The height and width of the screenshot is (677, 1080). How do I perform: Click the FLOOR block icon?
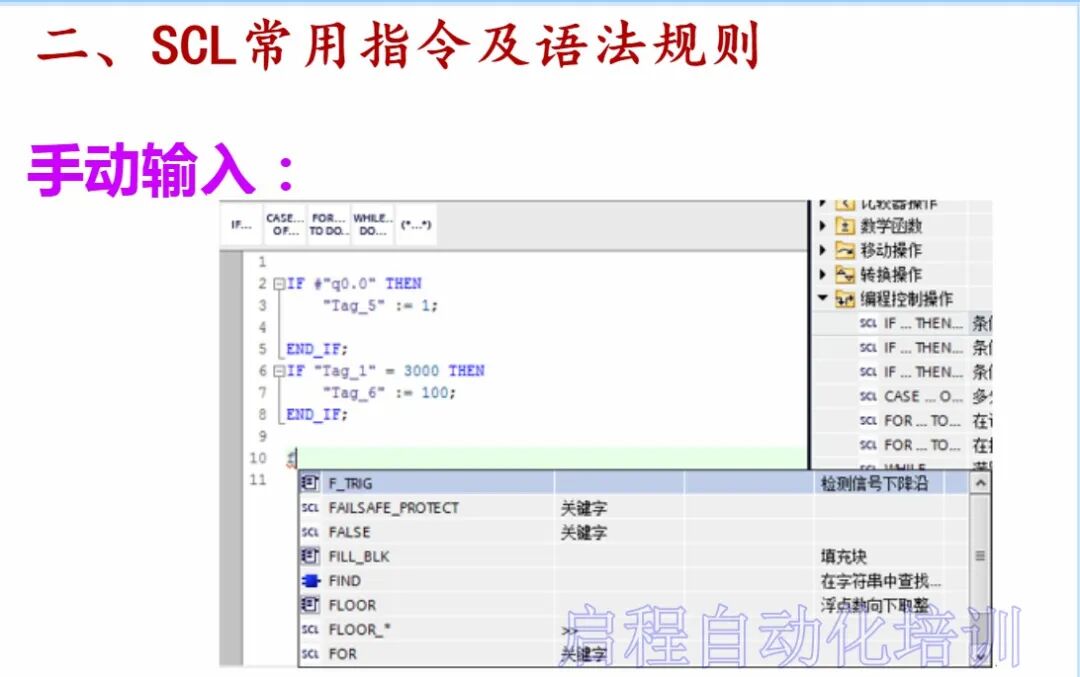tap(311, 605)
